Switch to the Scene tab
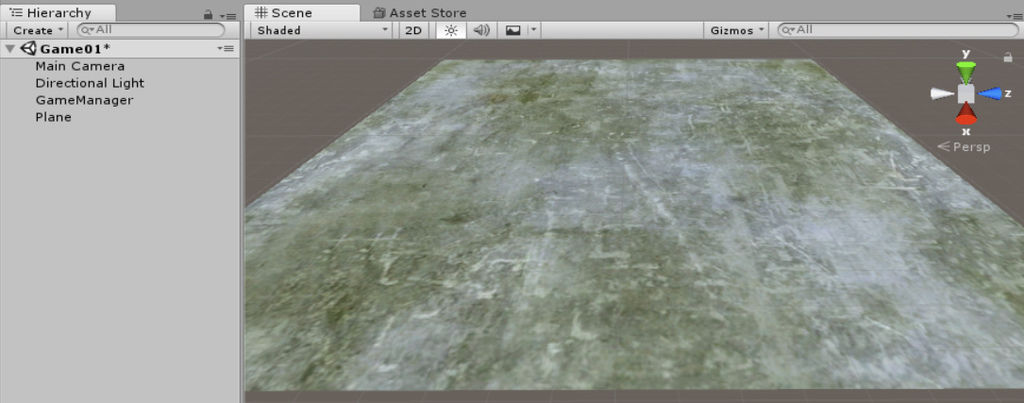Viewport: 1024px width, 403px height. tap(301, 13)
